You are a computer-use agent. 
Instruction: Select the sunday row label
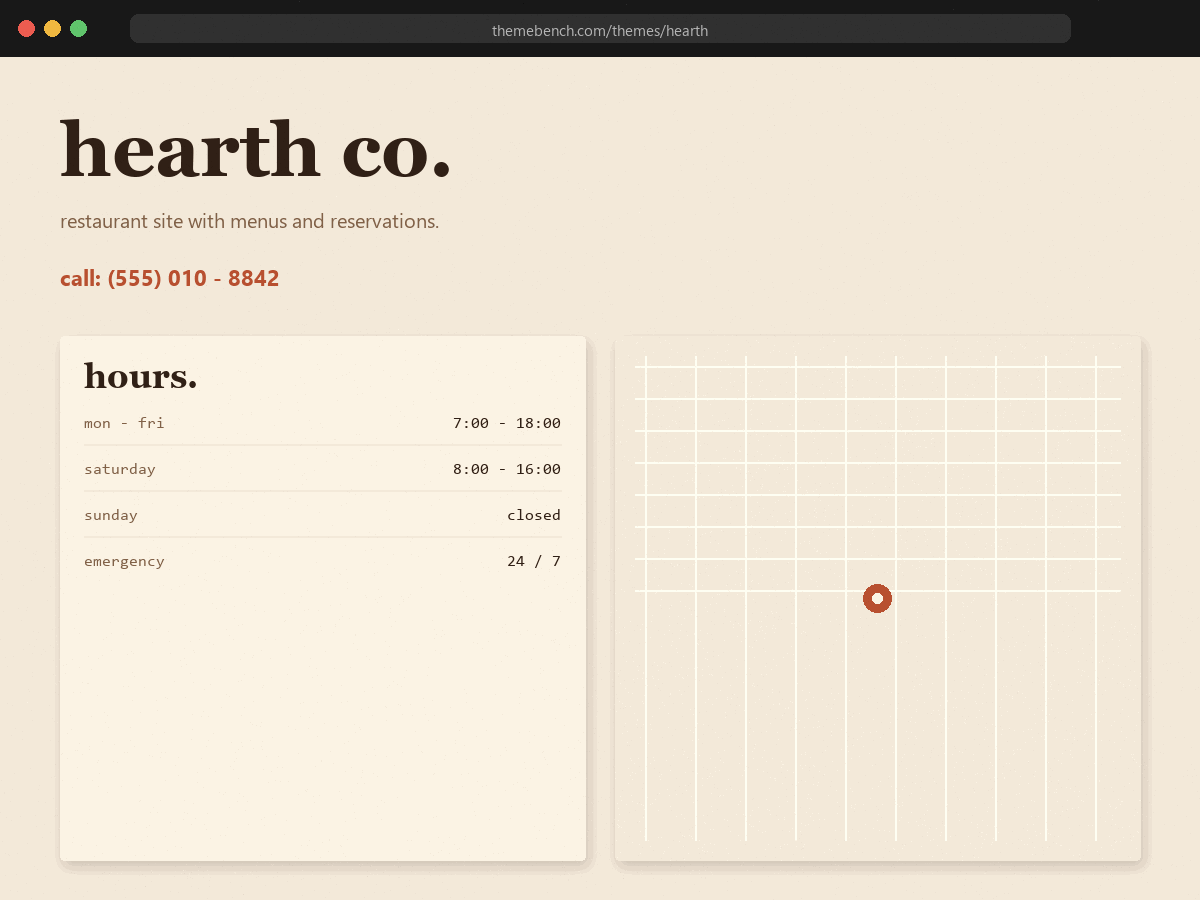[111, 515]
